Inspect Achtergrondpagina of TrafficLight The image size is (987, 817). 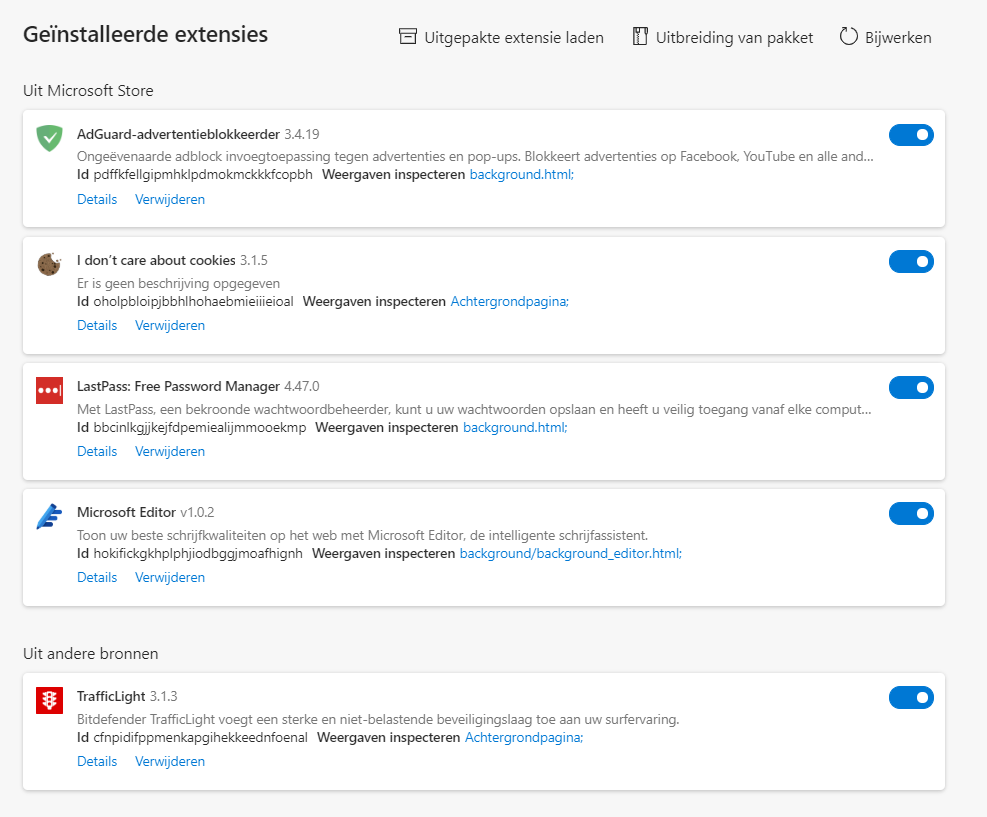[x=523, y=737]
